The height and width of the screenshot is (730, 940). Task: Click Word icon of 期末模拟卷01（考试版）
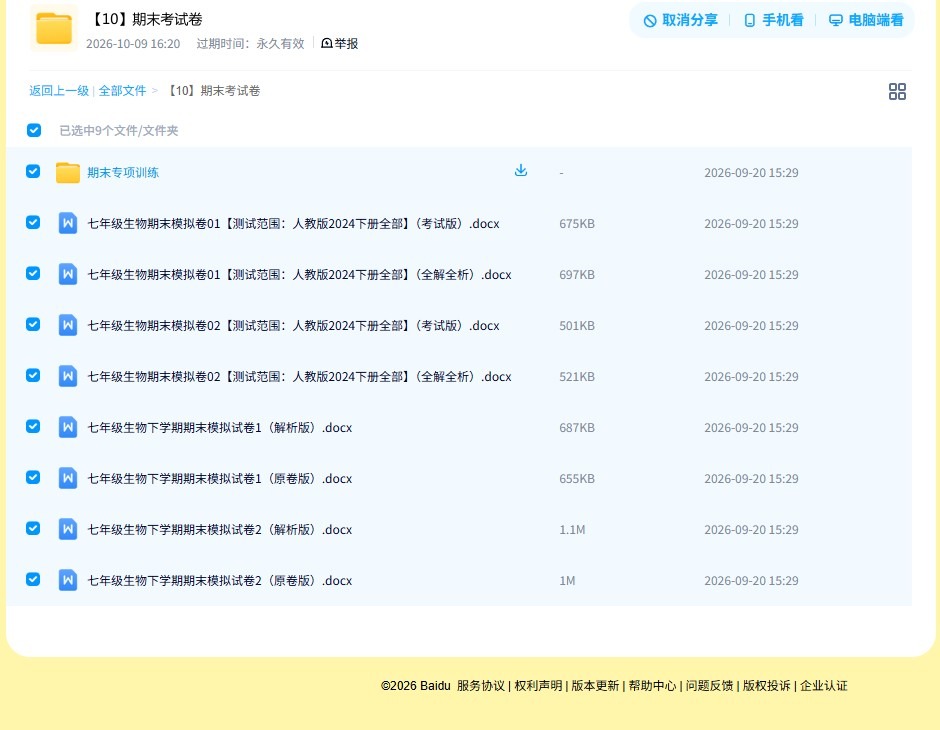tap(68, 224)
